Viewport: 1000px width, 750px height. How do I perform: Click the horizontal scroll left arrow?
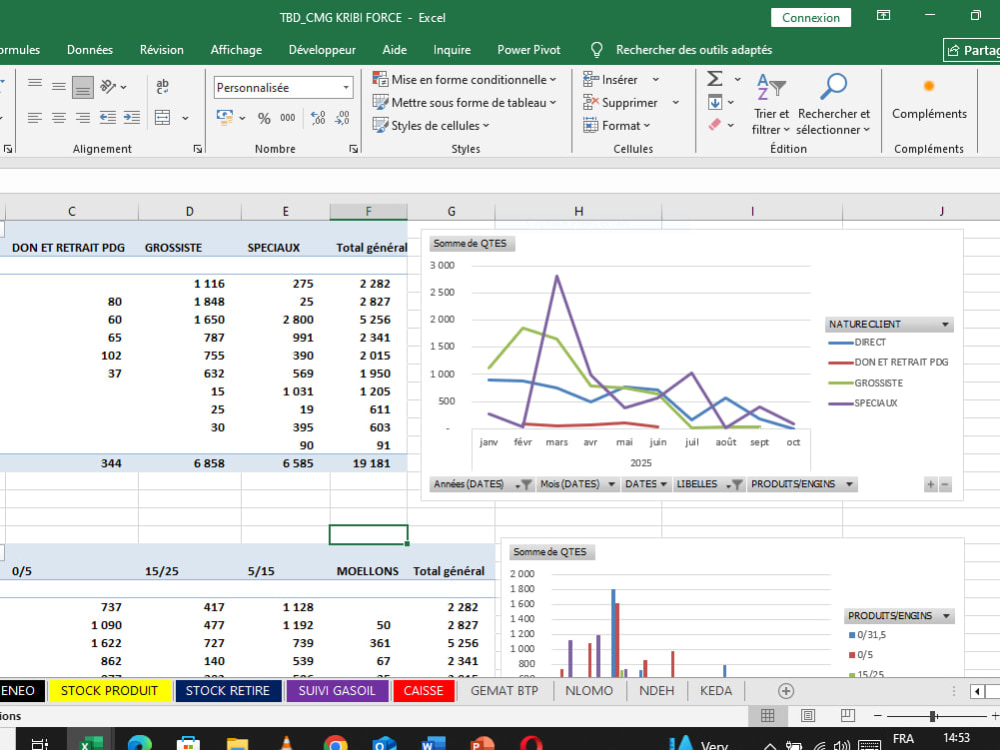977,691
